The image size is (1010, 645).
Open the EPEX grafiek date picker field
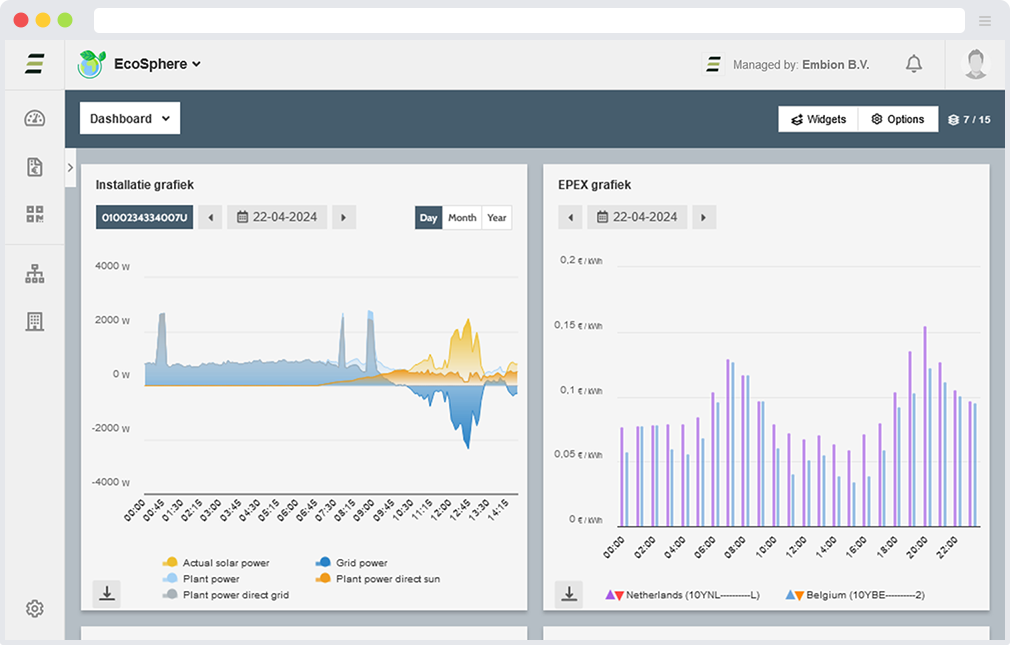click(637, 217)
